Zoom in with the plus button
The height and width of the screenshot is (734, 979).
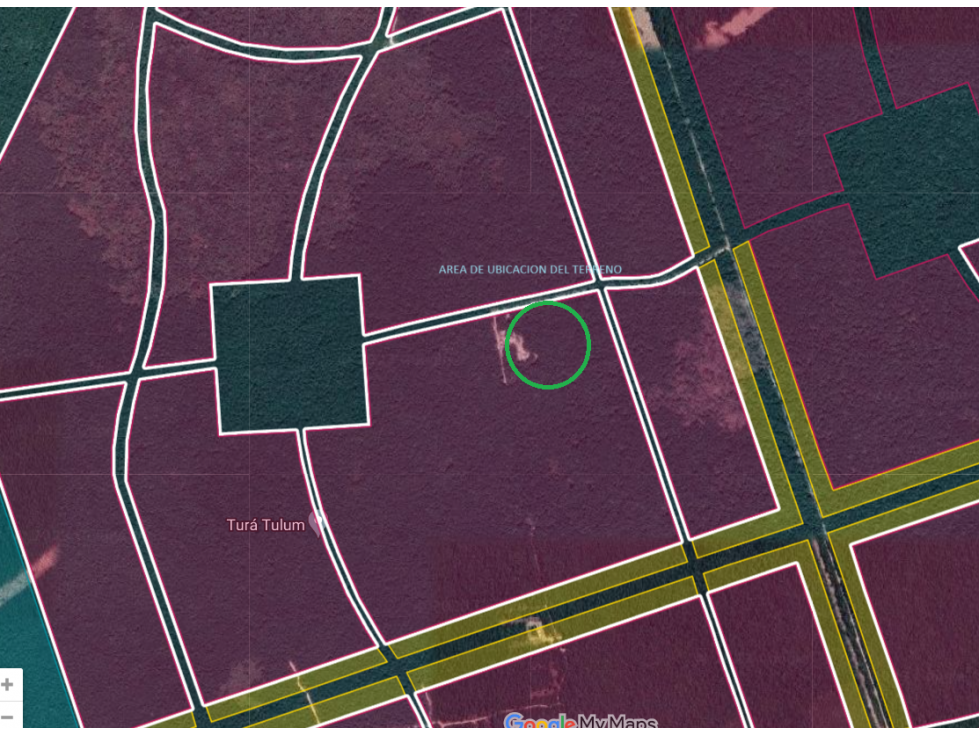click(7, 685)
